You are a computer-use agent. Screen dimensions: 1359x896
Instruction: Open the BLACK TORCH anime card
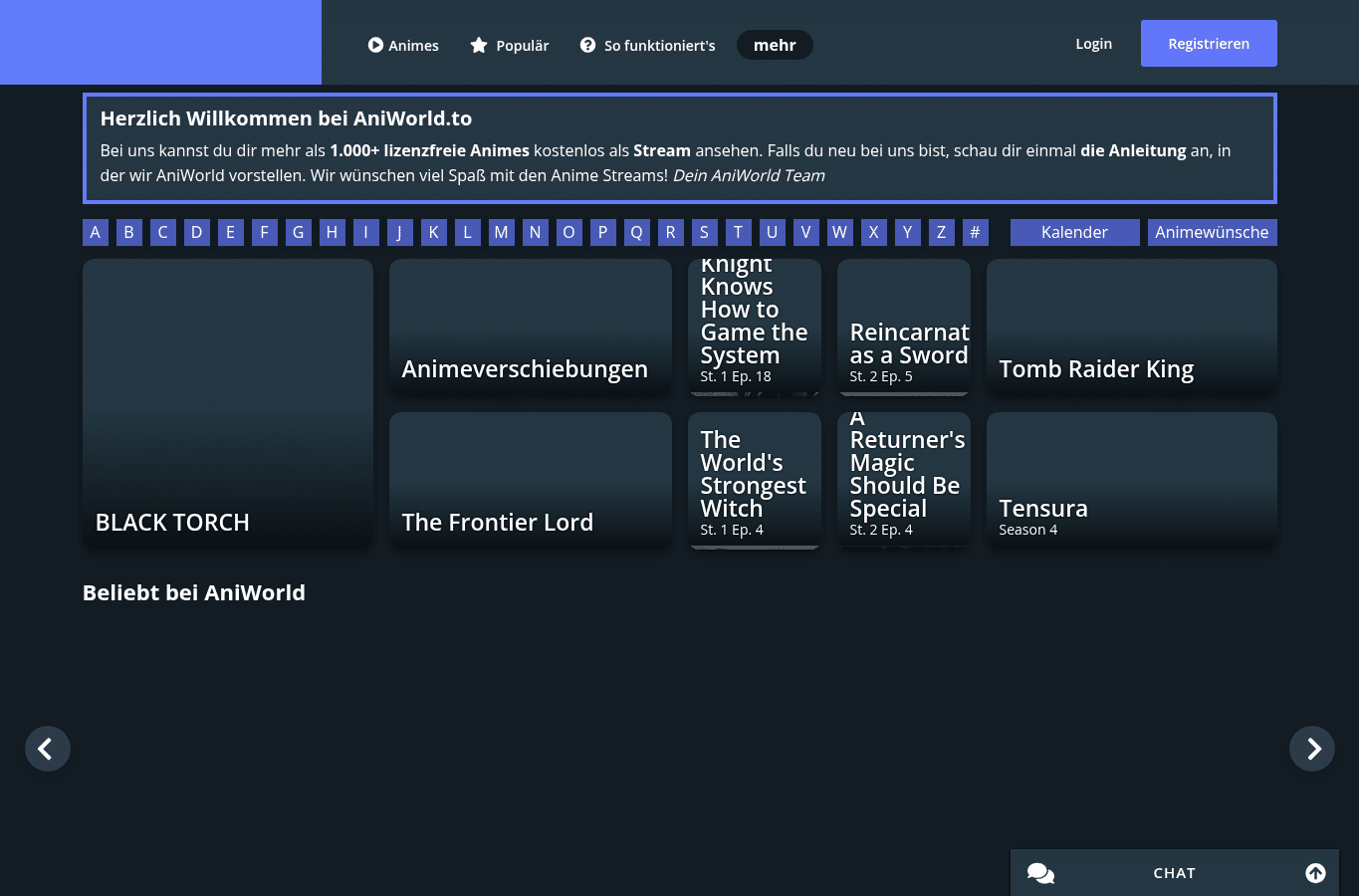pyautogui.click(x=228, y=403)
